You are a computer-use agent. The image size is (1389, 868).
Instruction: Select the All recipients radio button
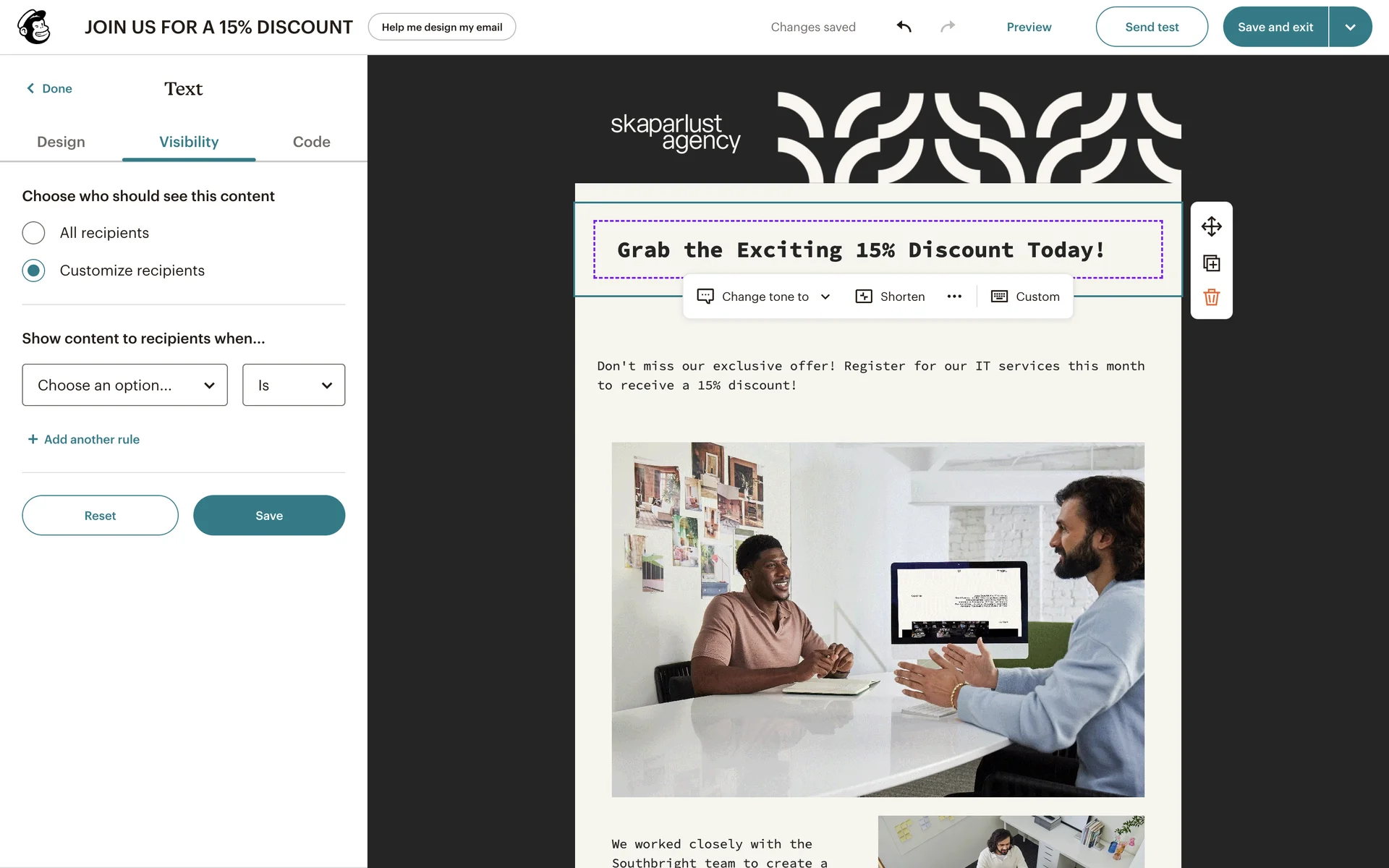click(x=33, y=233)
